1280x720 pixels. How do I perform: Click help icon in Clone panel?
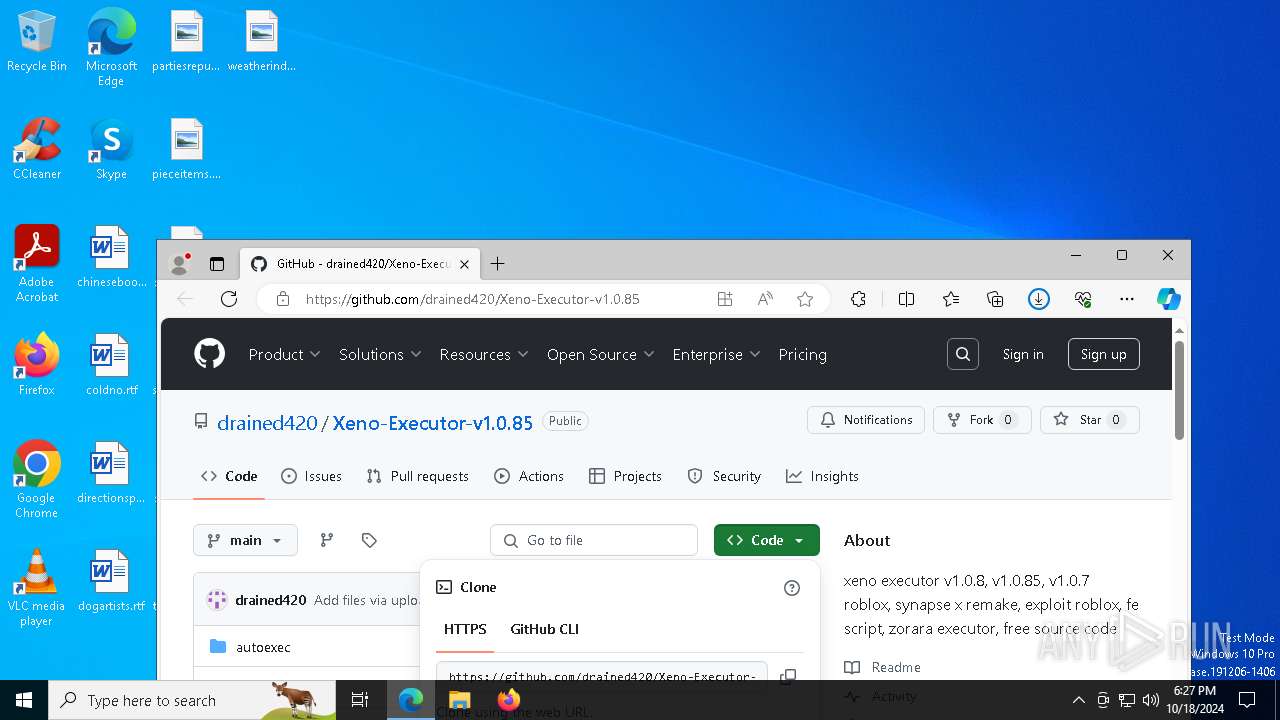792,588
